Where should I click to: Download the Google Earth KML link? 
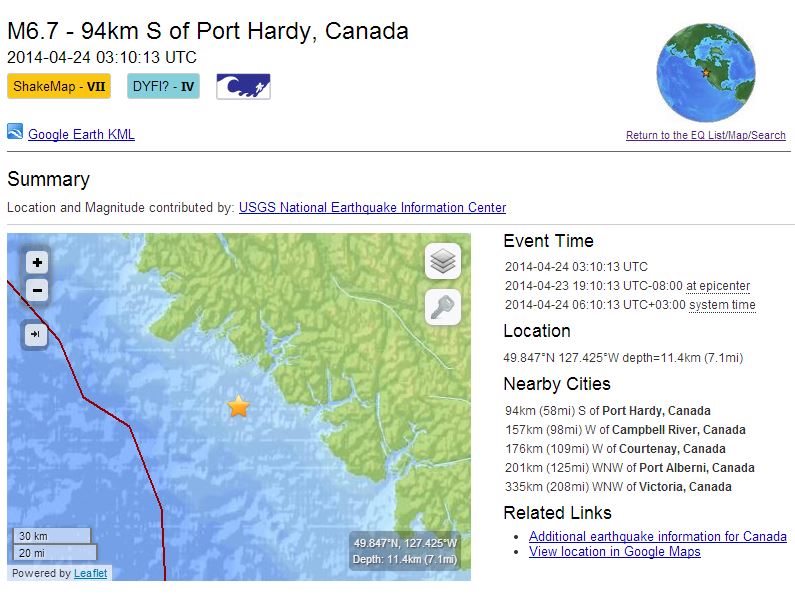[x=81, y=135]
